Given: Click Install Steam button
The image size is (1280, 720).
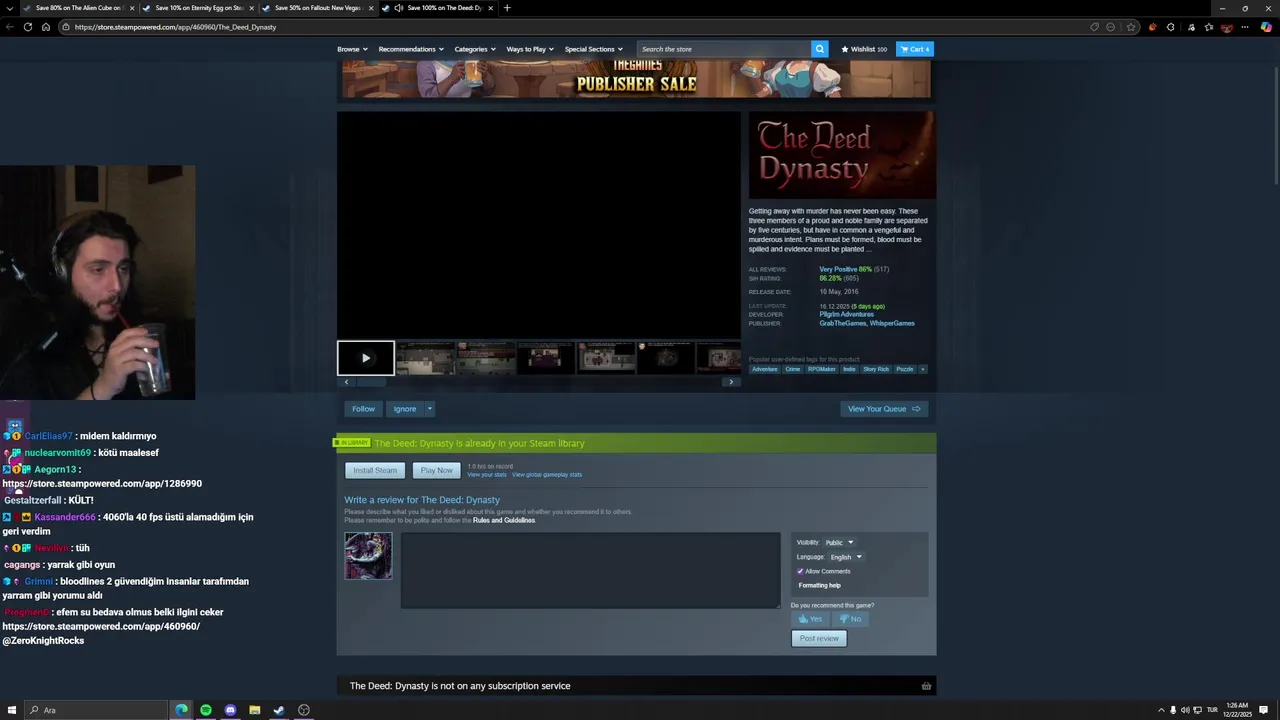Looking at the screenshot, I should (375, 470).
